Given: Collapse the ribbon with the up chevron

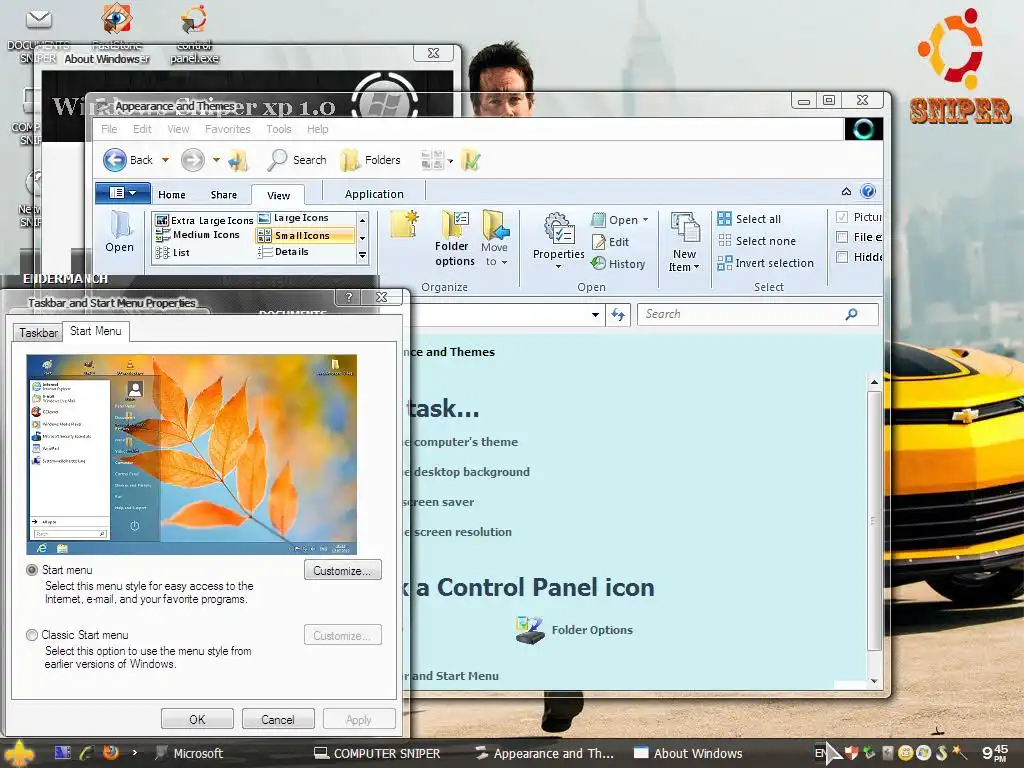Looking at the screenshot, I should pos(846,191).
